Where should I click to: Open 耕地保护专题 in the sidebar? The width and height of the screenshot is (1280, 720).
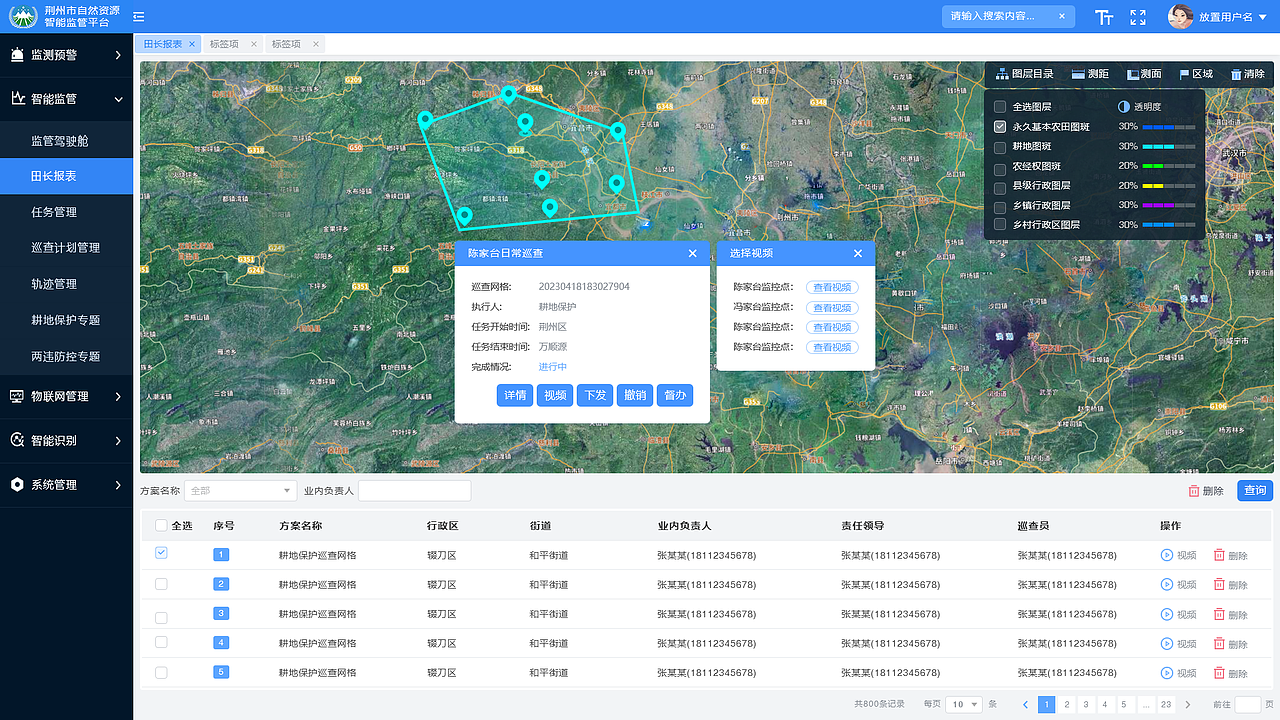point(66,320)
